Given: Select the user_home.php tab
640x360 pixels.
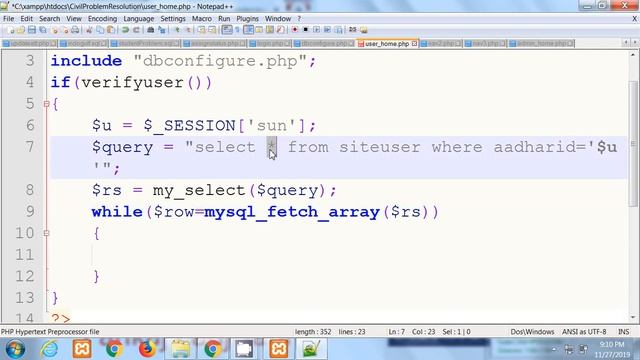Looking at the screenshot, I should coord(387,43).
